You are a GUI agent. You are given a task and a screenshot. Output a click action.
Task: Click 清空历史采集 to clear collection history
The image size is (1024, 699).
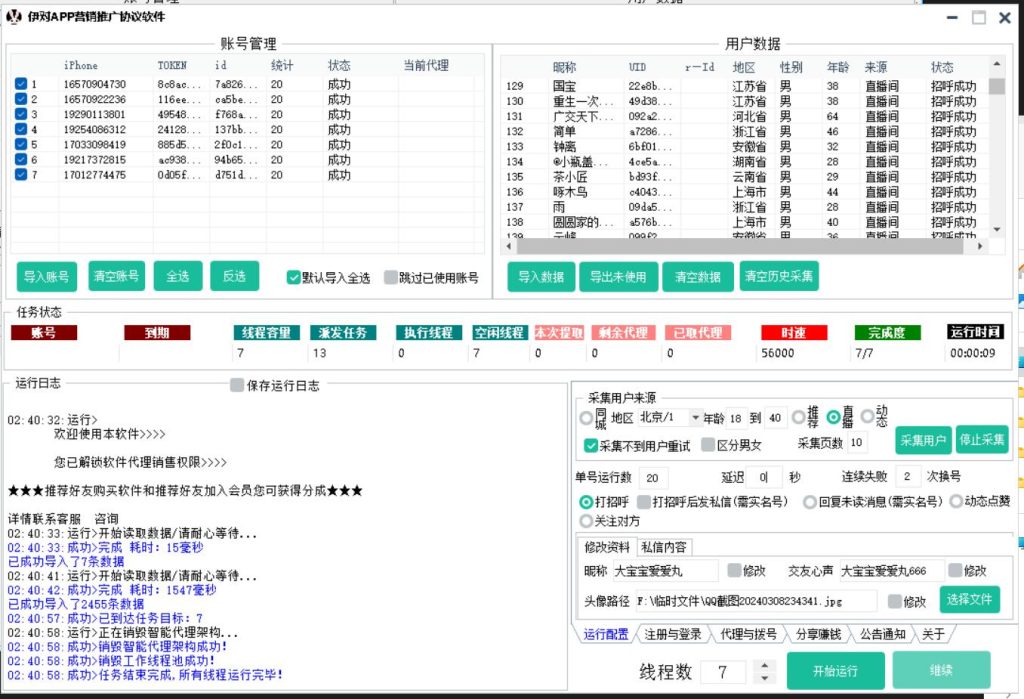pos(779,277)
